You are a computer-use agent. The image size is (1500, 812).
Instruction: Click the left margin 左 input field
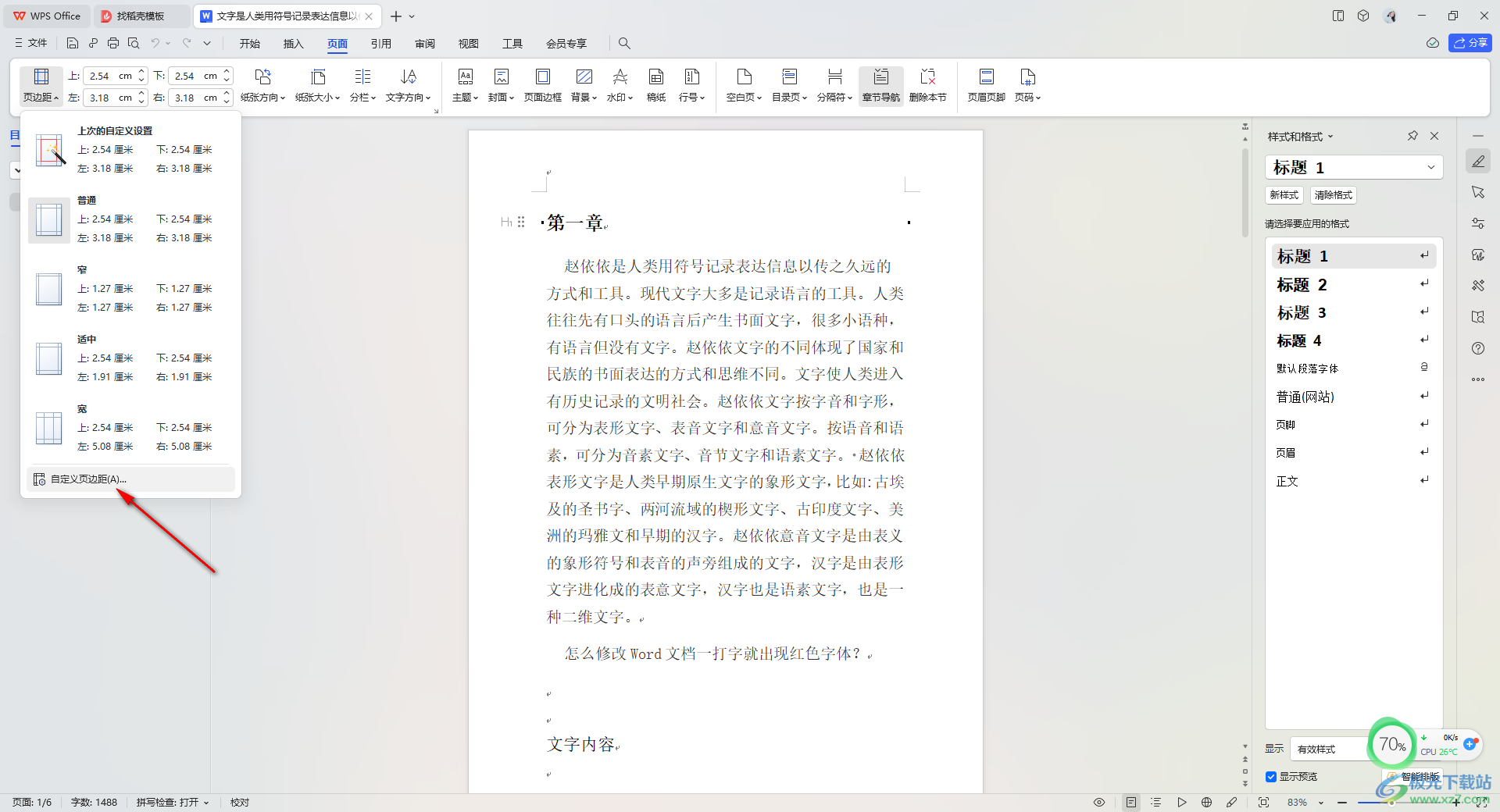pos(109,98)
